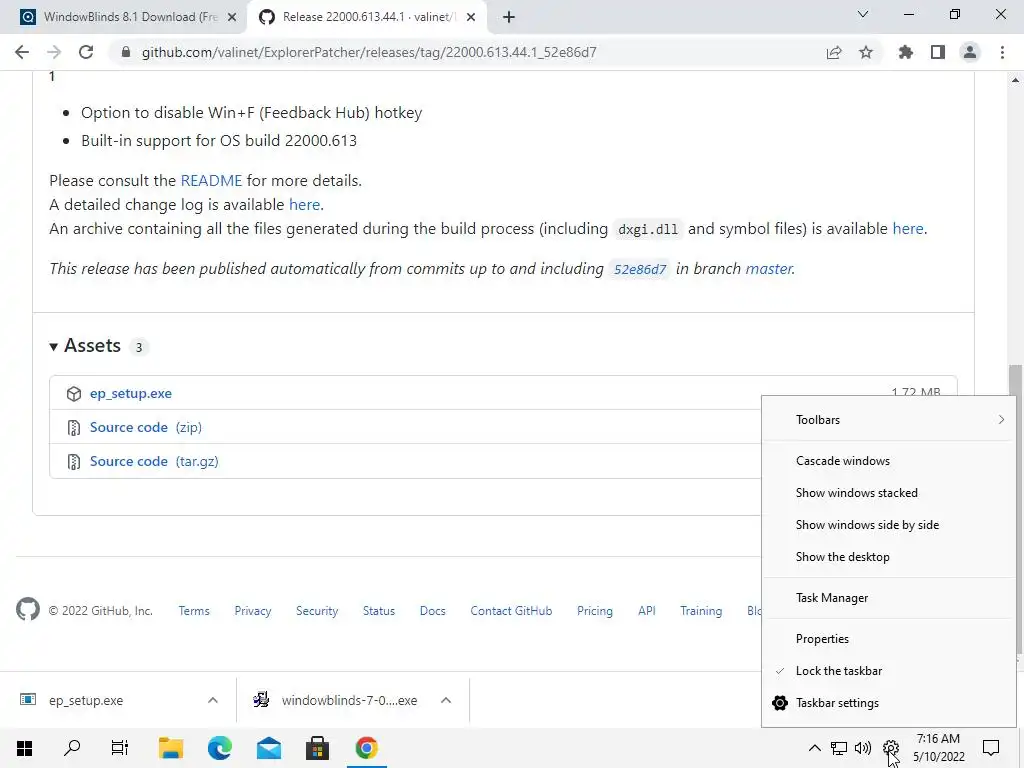Screen dimensions: 1024x768
Task: Open the Chrome three-dot menu
Action: pos(1002,52)
